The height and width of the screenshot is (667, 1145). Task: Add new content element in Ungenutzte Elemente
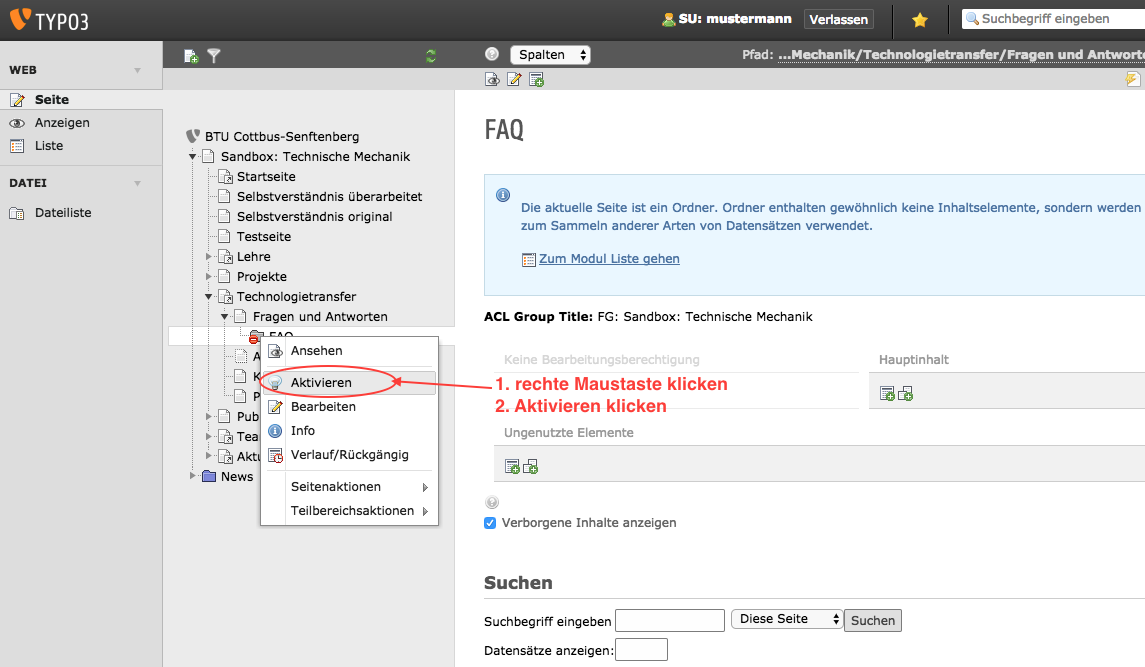[512, 466]
